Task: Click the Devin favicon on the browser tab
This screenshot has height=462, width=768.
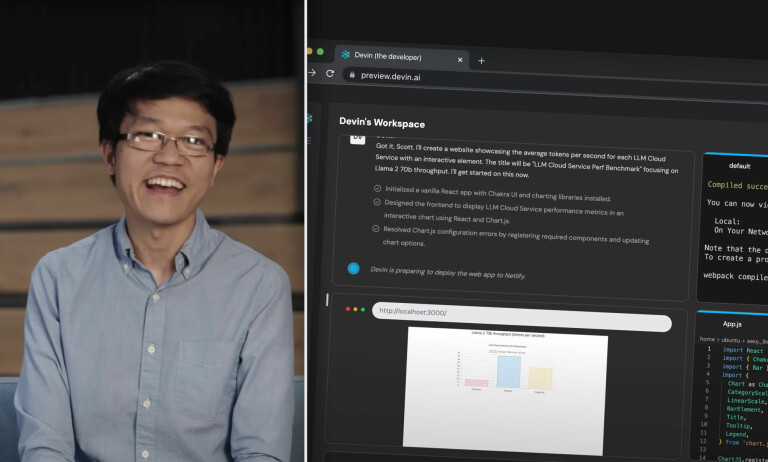Action: tap(345, 54)
